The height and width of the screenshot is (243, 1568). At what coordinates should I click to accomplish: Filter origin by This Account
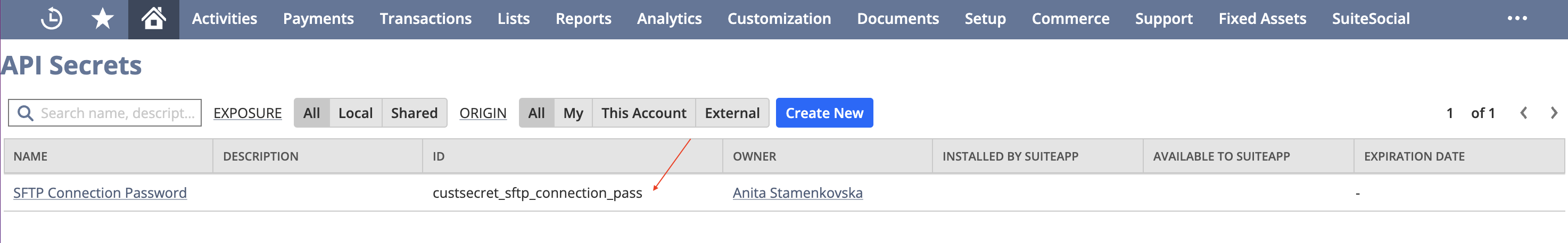(x=643, y=113)
